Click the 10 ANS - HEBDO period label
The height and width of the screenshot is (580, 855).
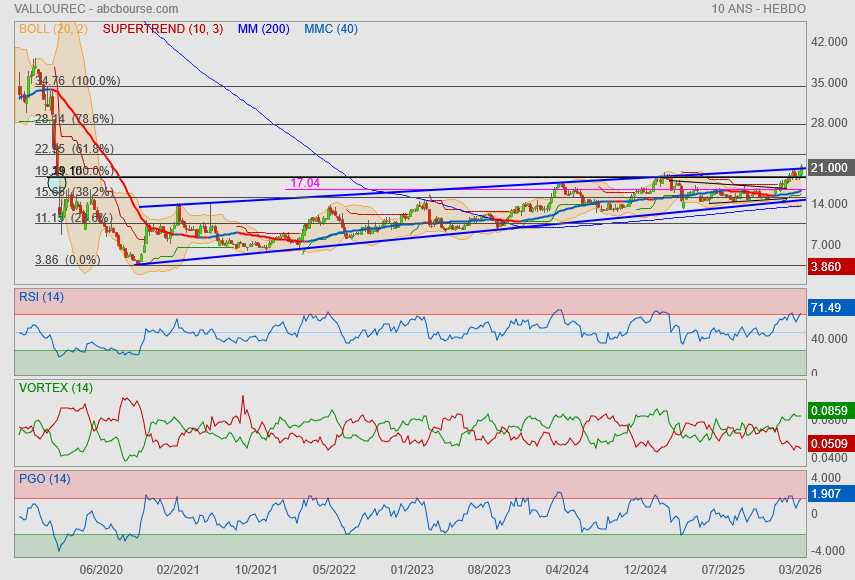tap(760, 8)
